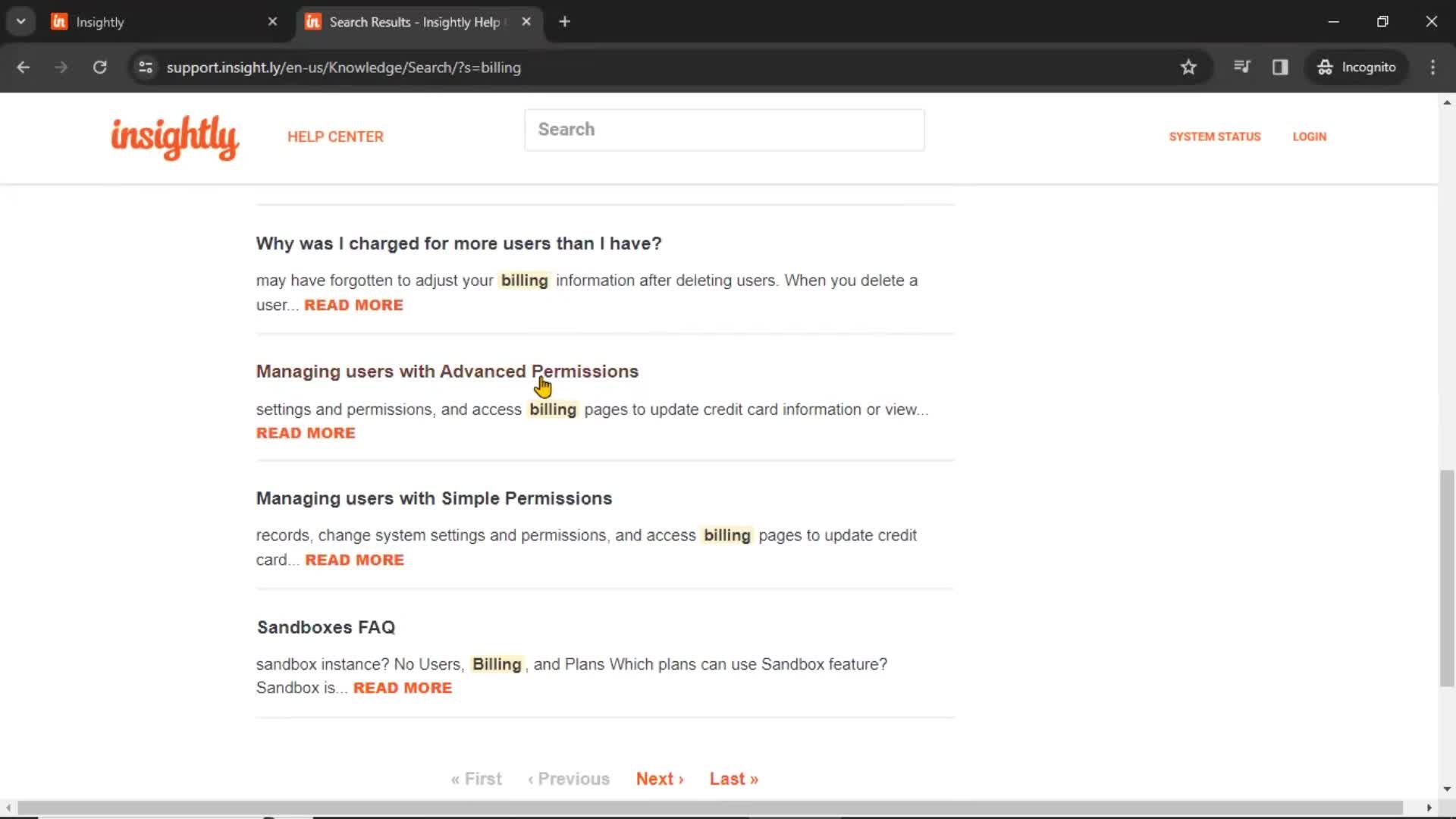Click the LOGIN link
The width and height of the screenshot is (1456, 819).
click(1310, 137)
